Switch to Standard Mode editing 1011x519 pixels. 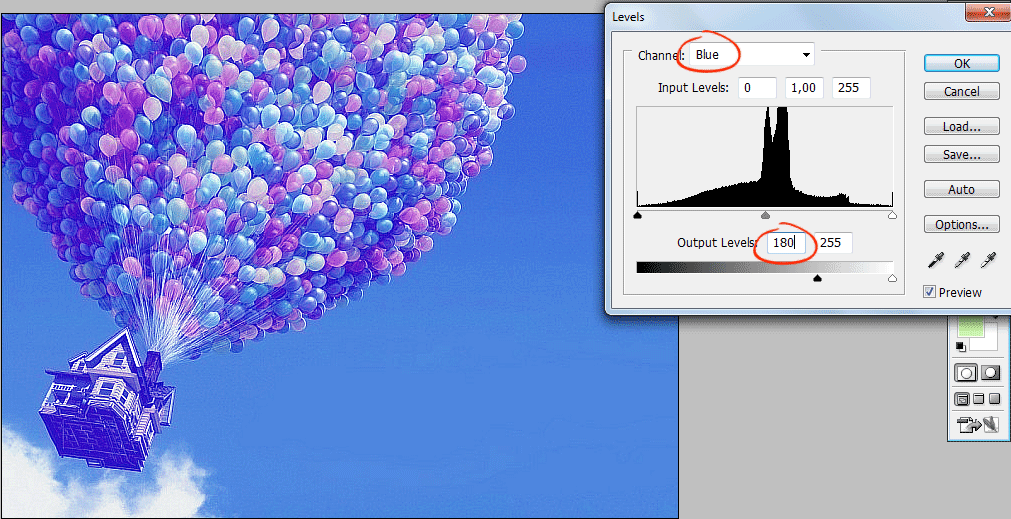coord(966,373)
